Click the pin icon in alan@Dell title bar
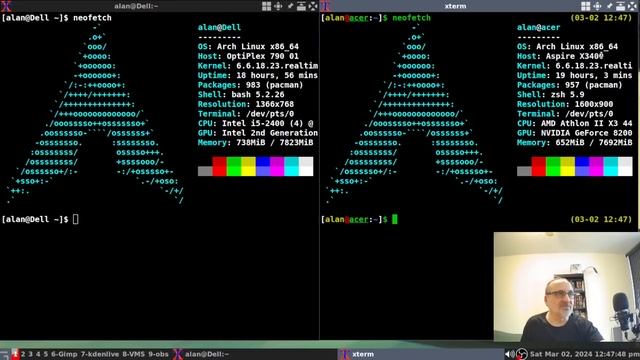The height and width of the screenshot is (360, 640). click(x=290, y=6)
